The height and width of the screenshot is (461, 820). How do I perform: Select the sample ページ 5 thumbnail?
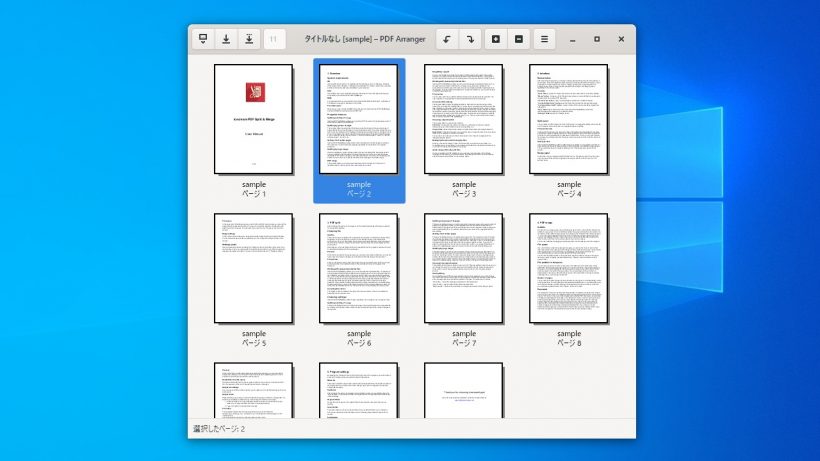(x=254, y=268)
